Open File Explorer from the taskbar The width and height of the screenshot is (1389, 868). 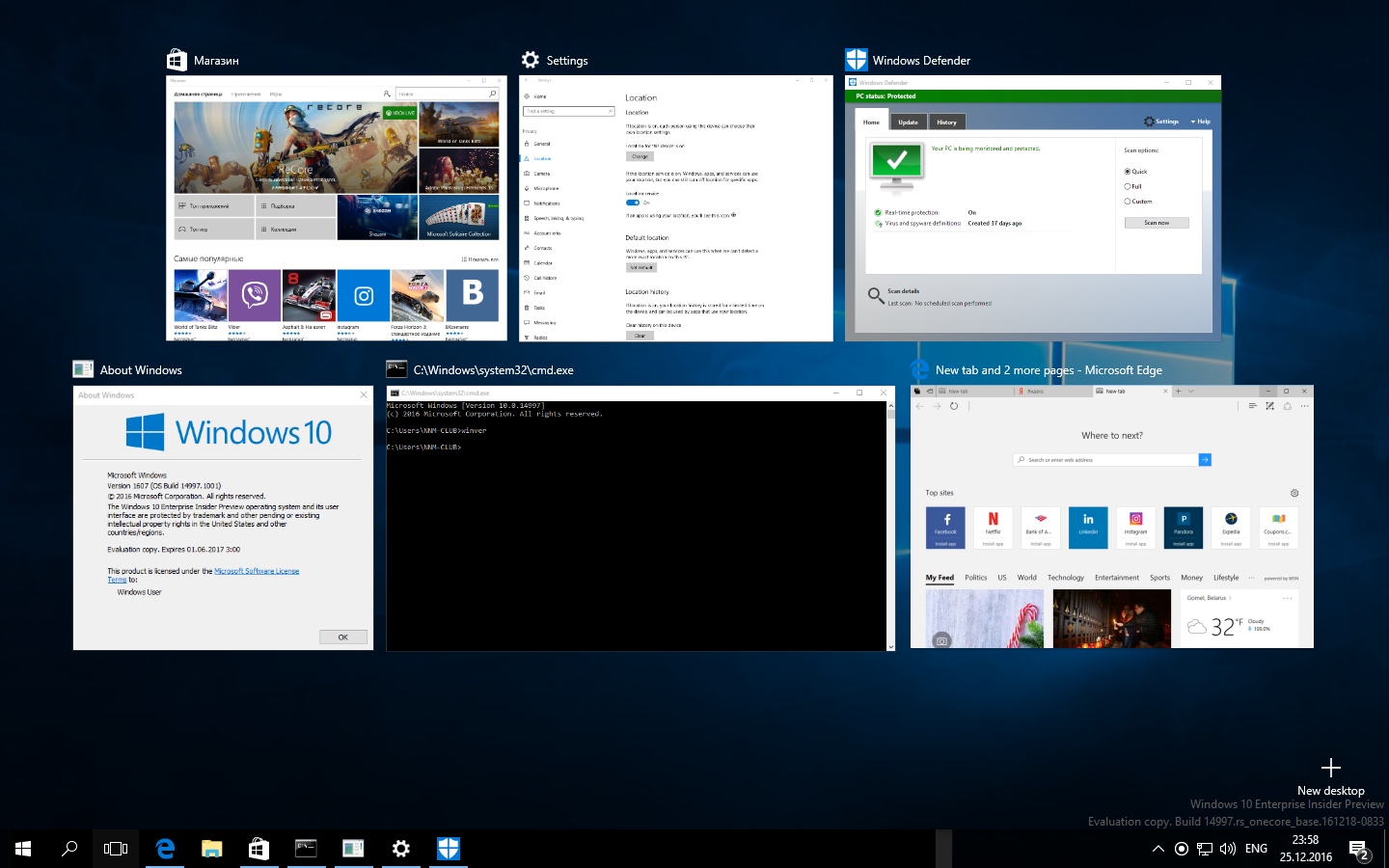[x=212, y=849]
